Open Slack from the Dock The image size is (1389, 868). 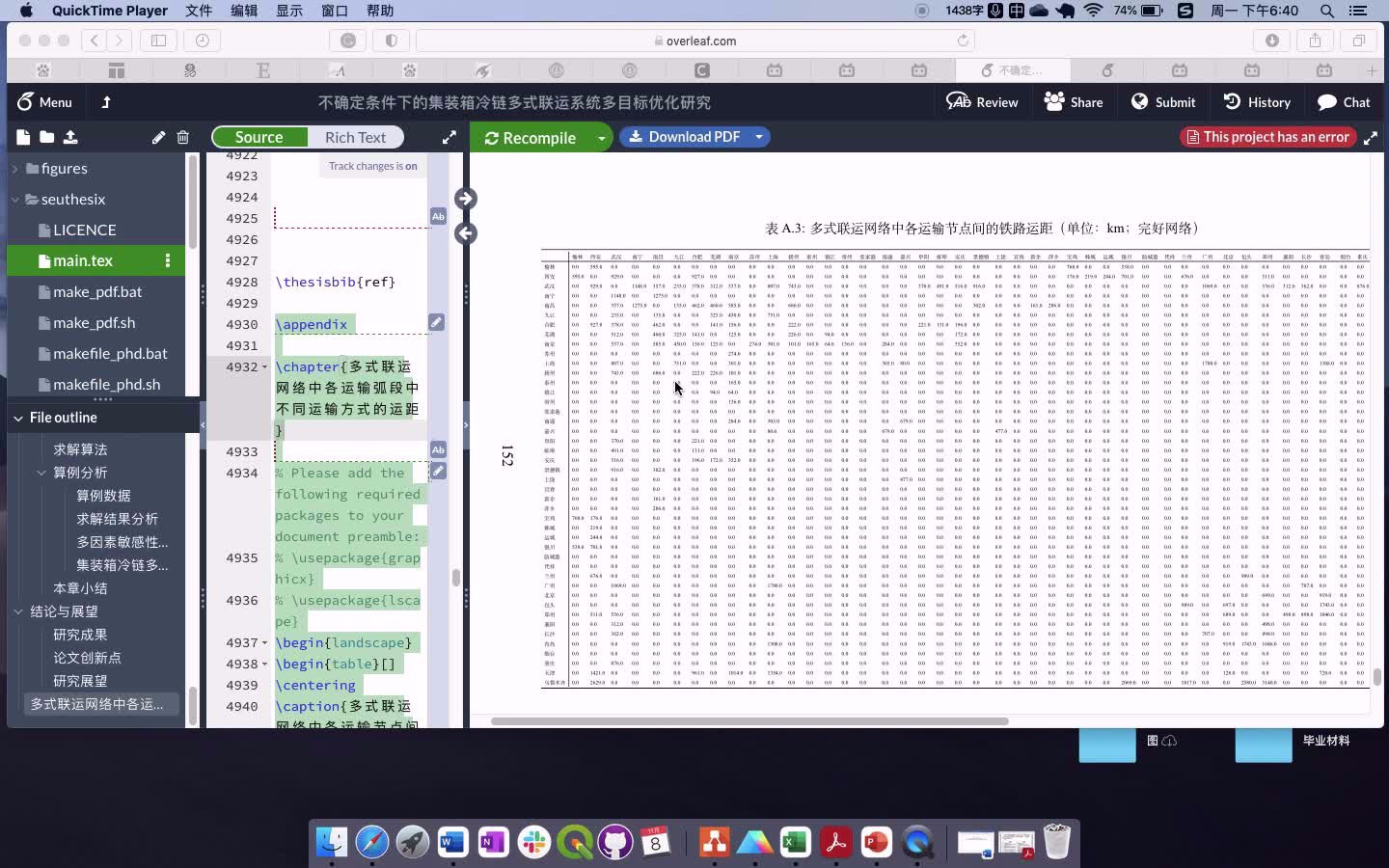click(x=533, y=842)
